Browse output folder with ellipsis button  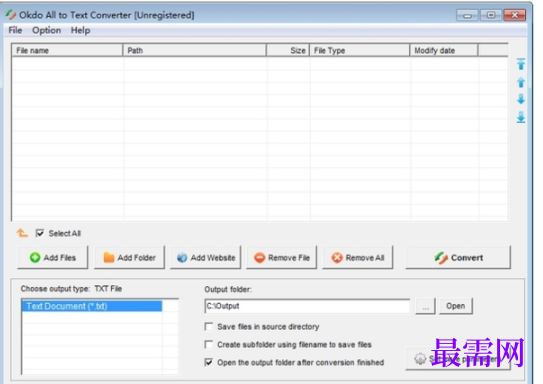click(x=425, y=306)
